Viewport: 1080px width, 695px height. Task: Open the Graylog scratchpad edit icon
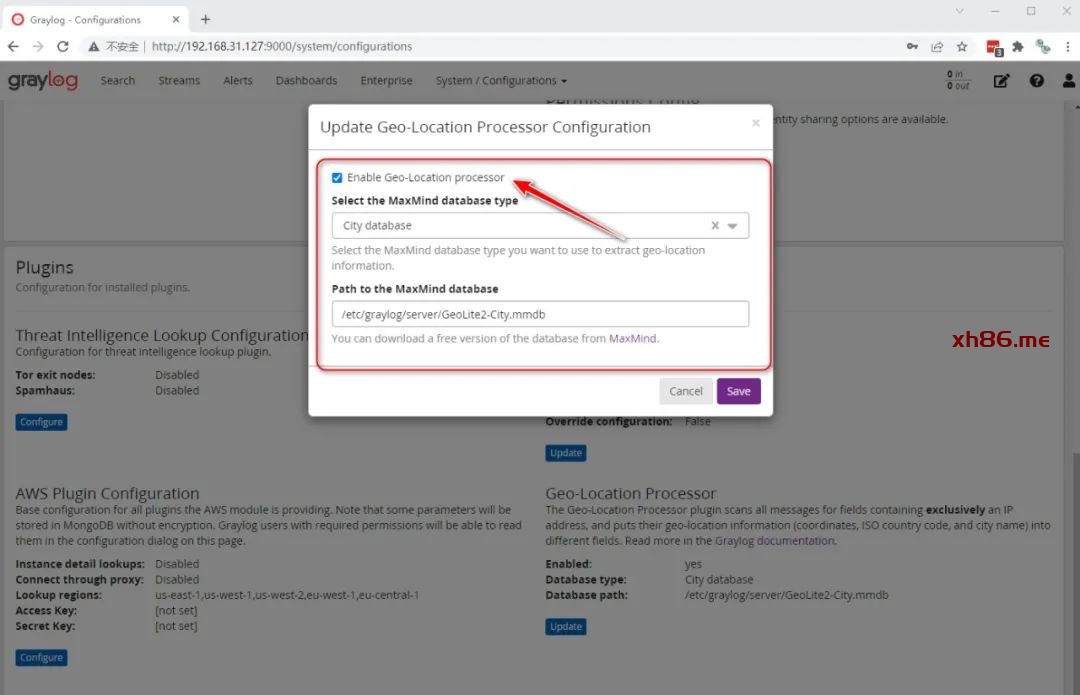pos(1001,81)
